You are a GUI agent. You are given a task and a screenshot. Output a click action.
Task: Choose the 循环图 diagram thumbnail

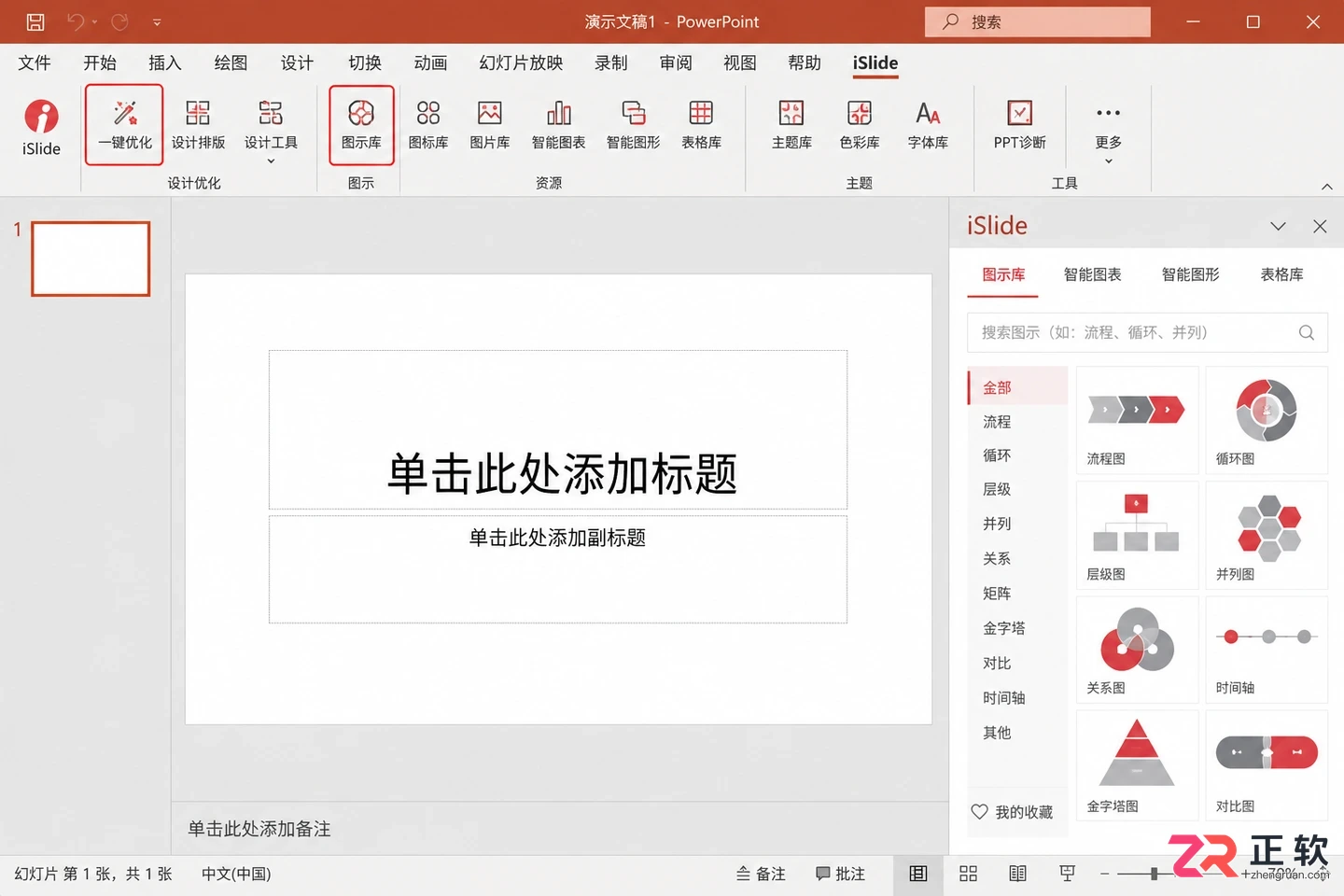pos(1267,420)
